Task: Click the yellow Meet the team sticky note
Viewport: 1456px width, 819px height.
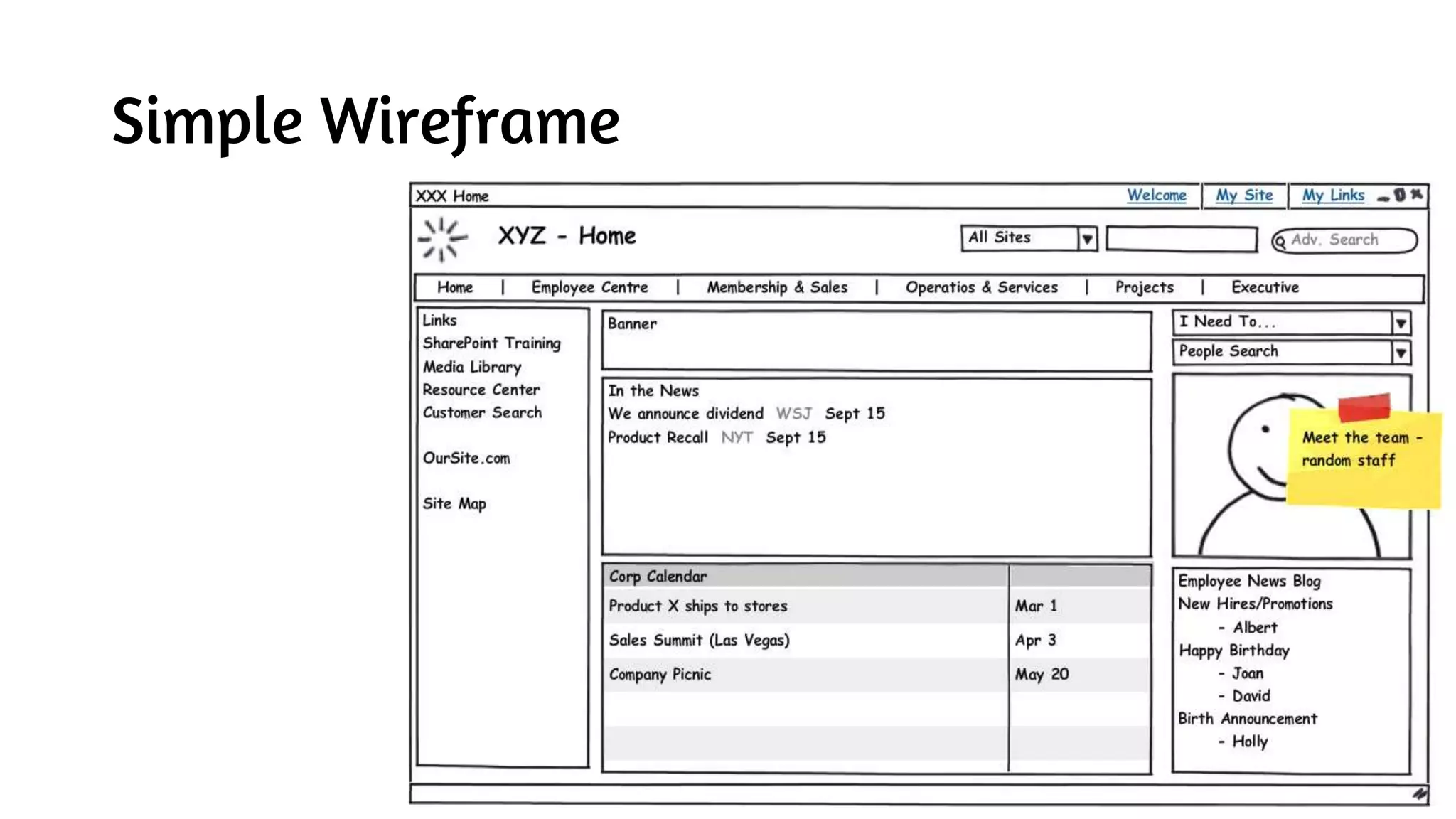Action: pyautogui.click(x=1364, y=458)
